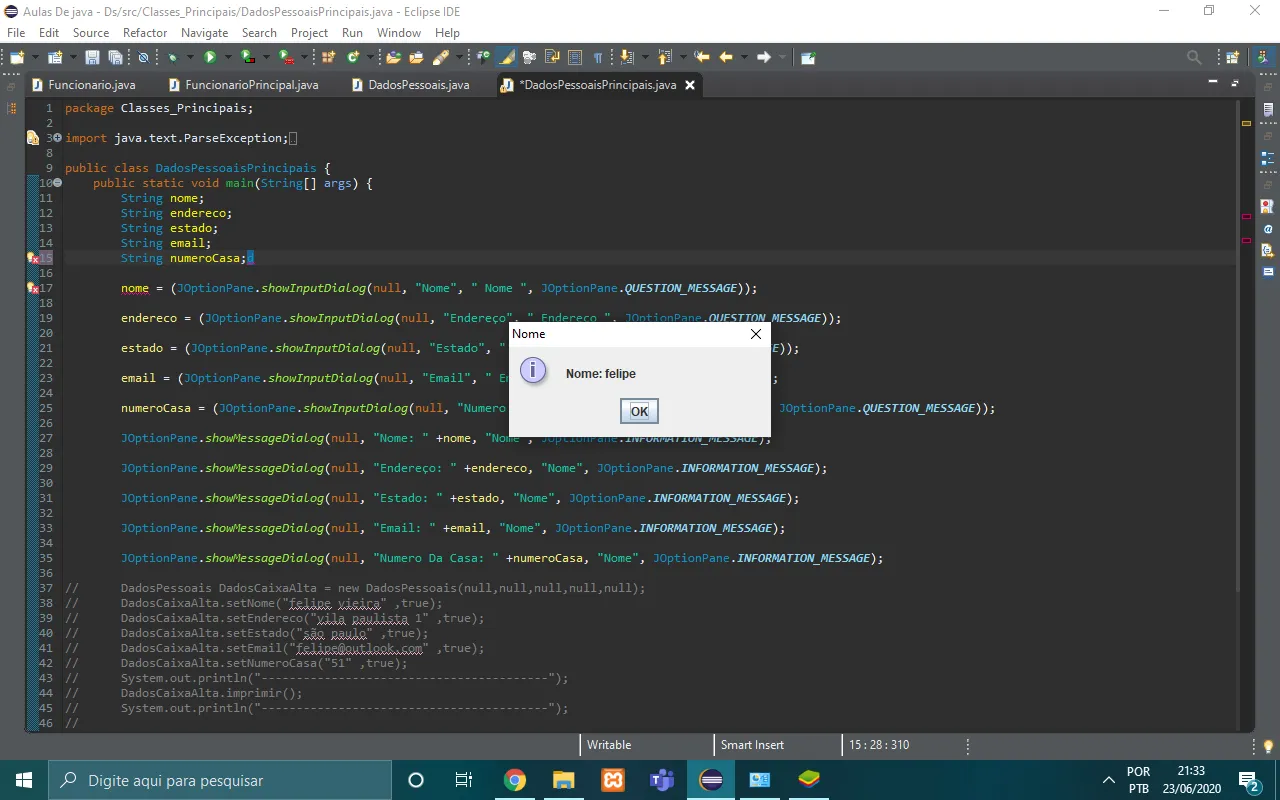Toggle Show Whitespace Characters pilcrow icon
The image size is (1280, 800).
(598, 58)
